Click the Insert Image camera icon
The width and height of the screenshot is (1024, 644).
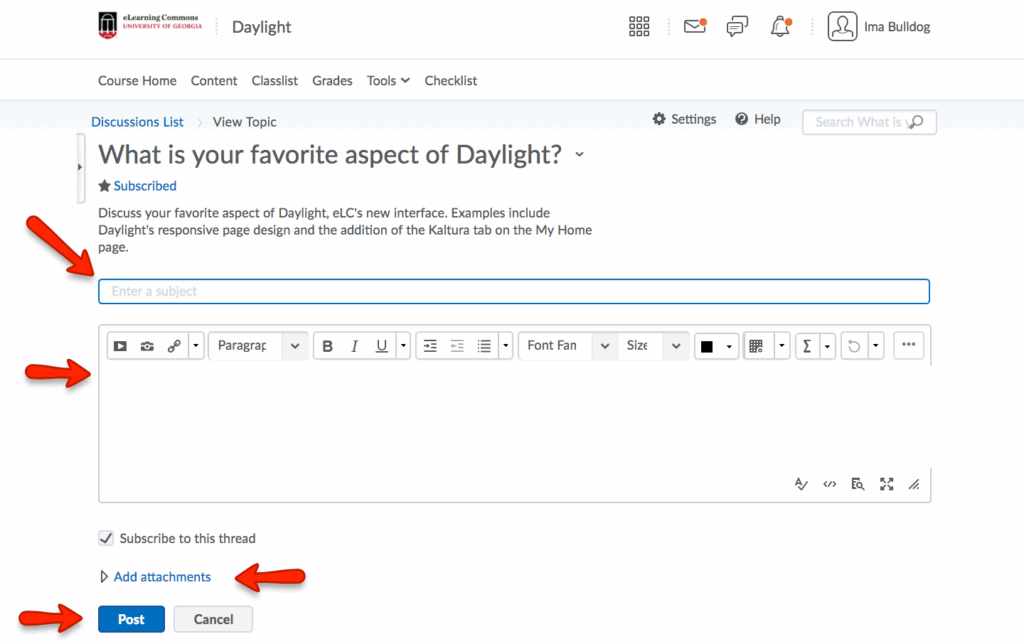[147, 346]
